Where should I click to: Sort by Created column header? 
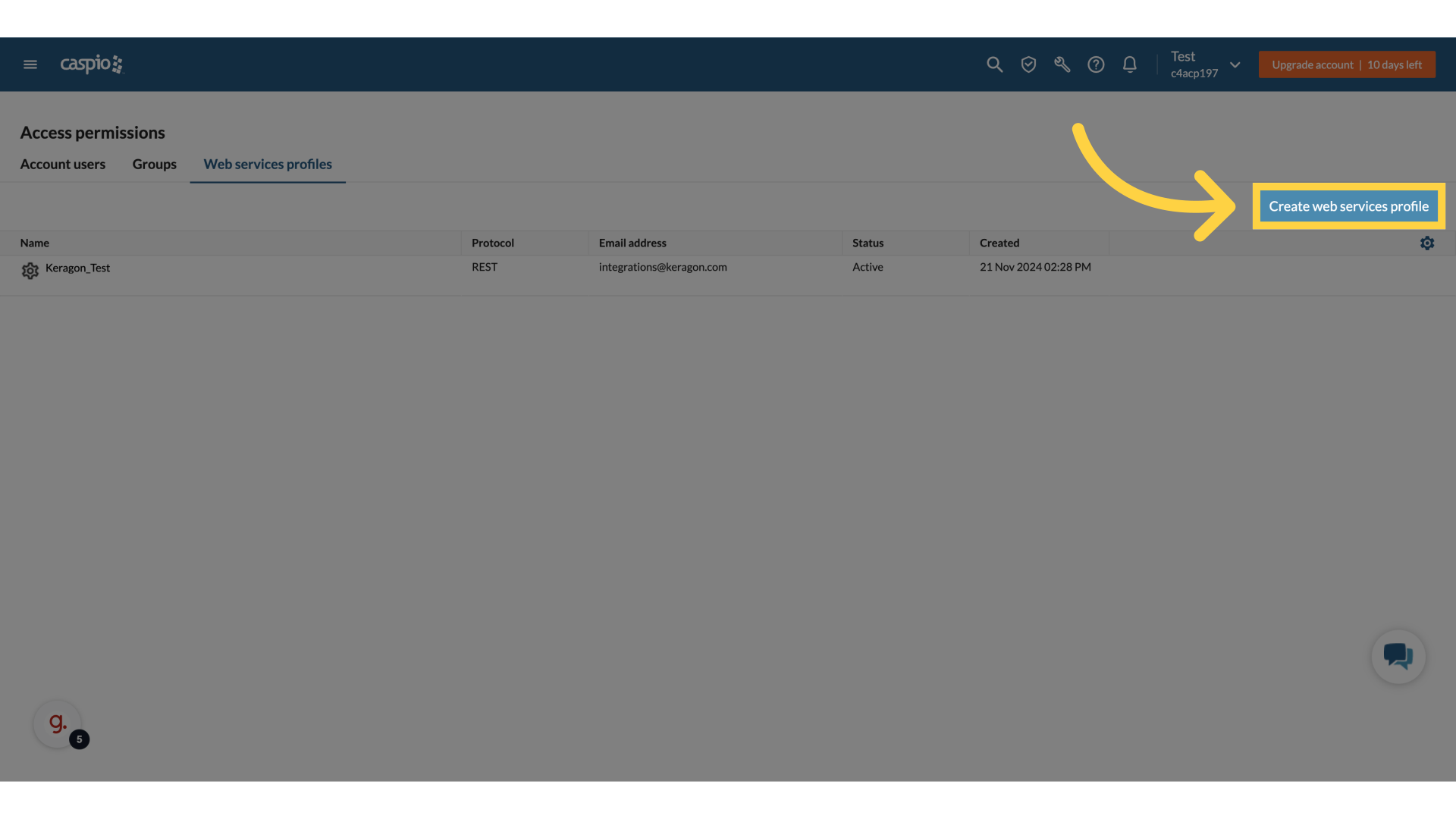pyautogui.click(x=999, y=243)
